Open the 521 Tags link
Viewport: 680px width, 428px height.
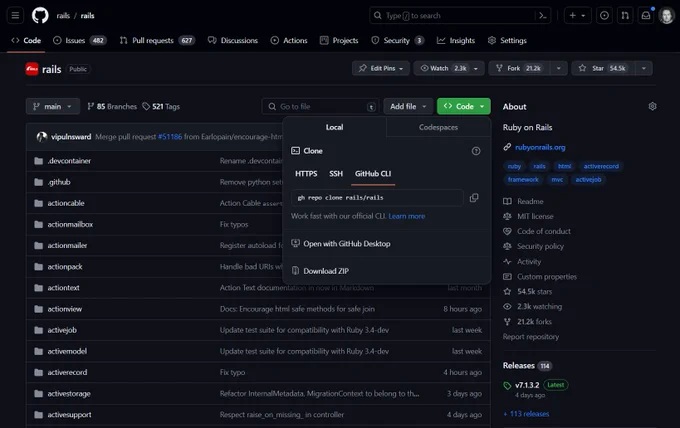(x=161, y=106)
